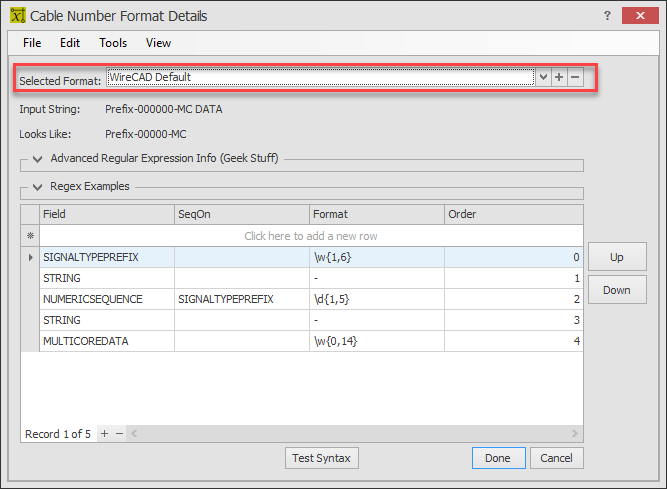The width and height of the screenshot is (667, 489).
Task: Click the Order cell with value 2
Action: (514, 299)
